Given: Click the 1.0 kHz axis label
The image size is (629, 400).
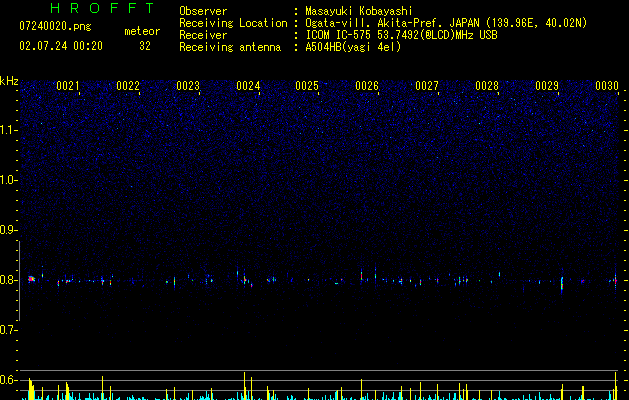Looking at the screenshot, I should [x=8, y=180].
